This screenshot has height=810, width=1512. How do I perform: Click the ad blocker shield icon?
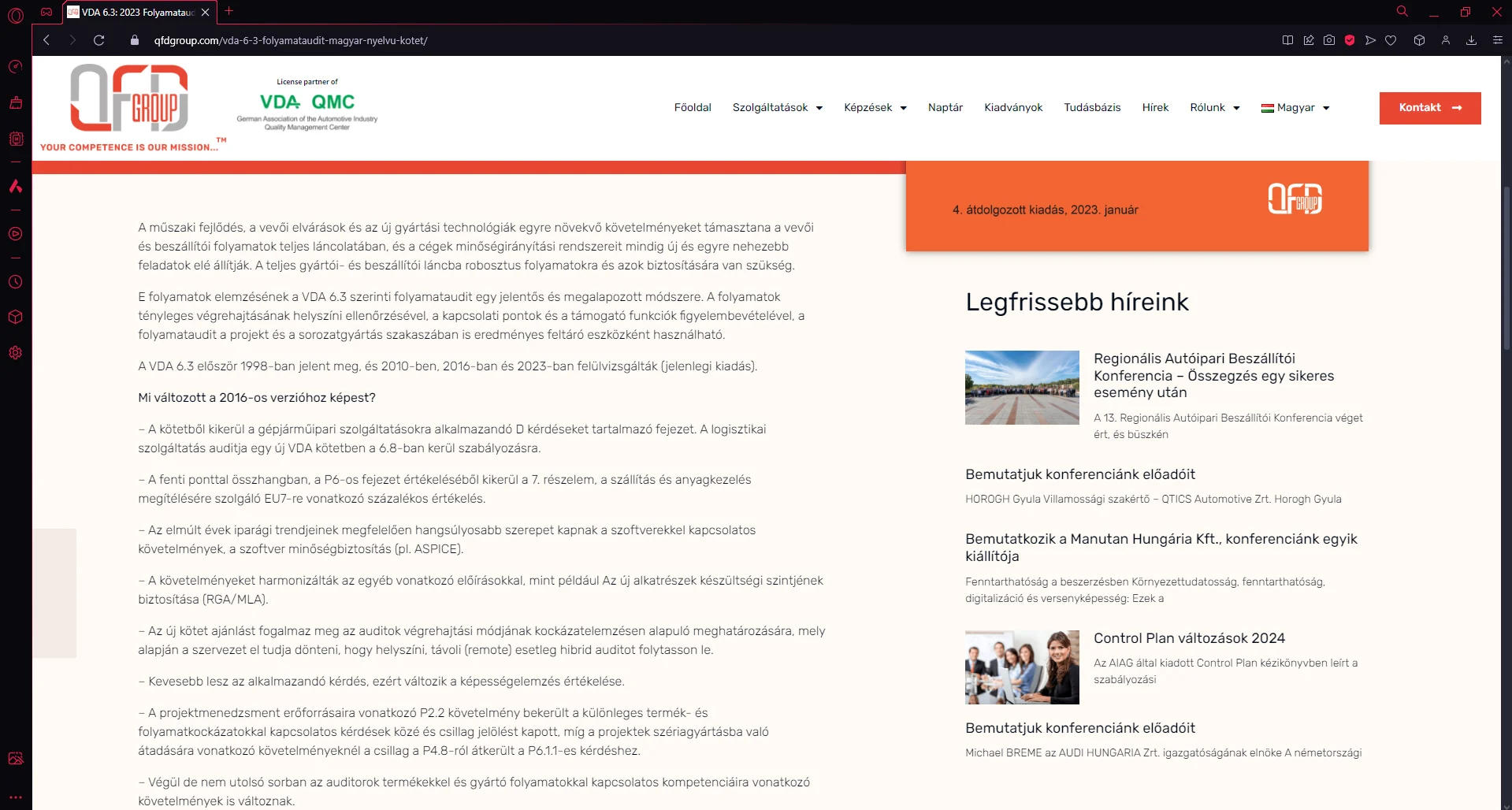click(1350, 40)
